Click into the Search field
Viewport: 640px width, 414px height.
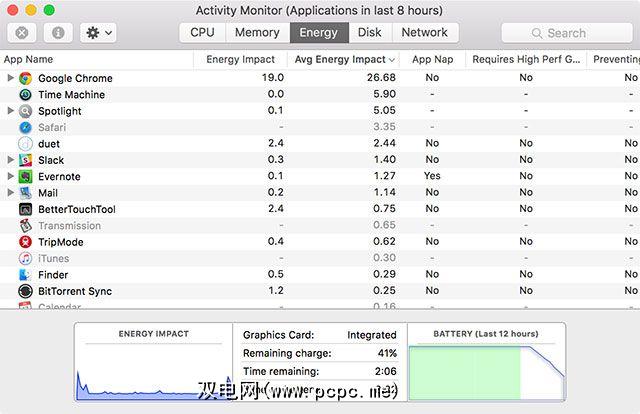[567, 33]
